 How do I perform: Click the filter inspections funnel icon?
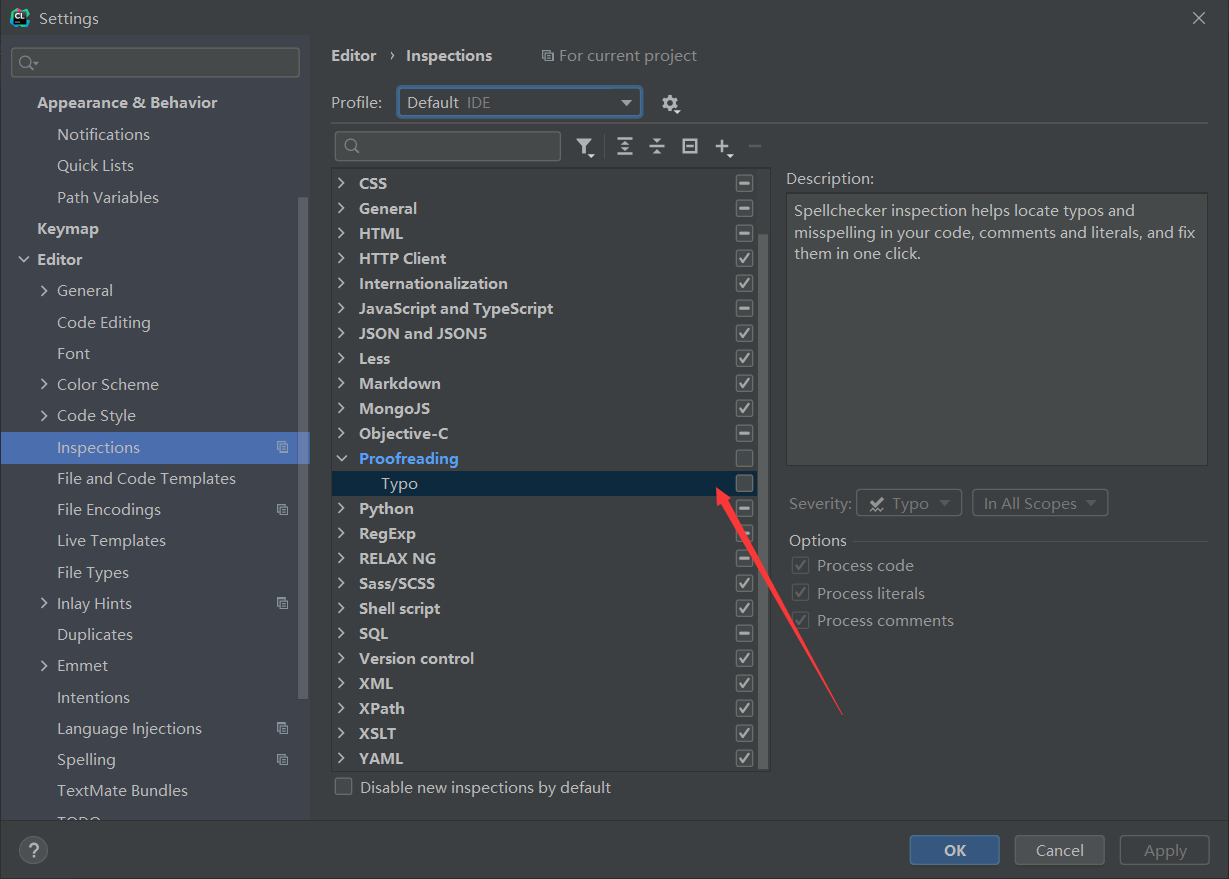[x=585, y=146]
